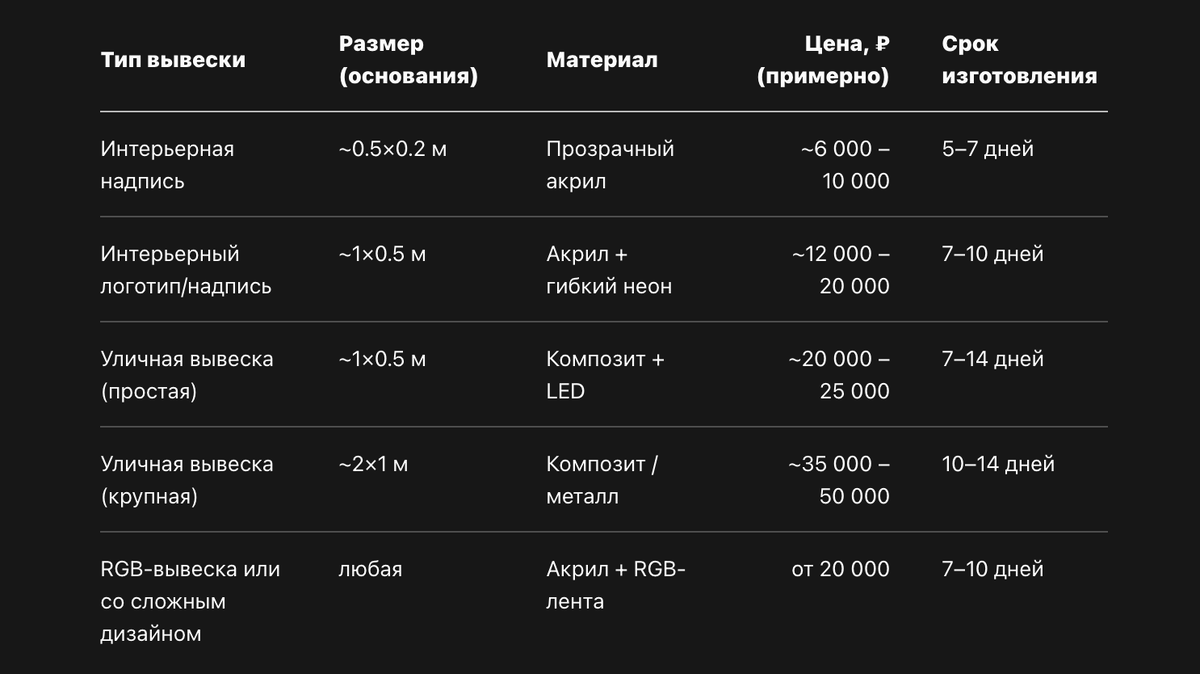Click the 'Размер (основания)' column header
The image size is (1200, 674).
408,60
